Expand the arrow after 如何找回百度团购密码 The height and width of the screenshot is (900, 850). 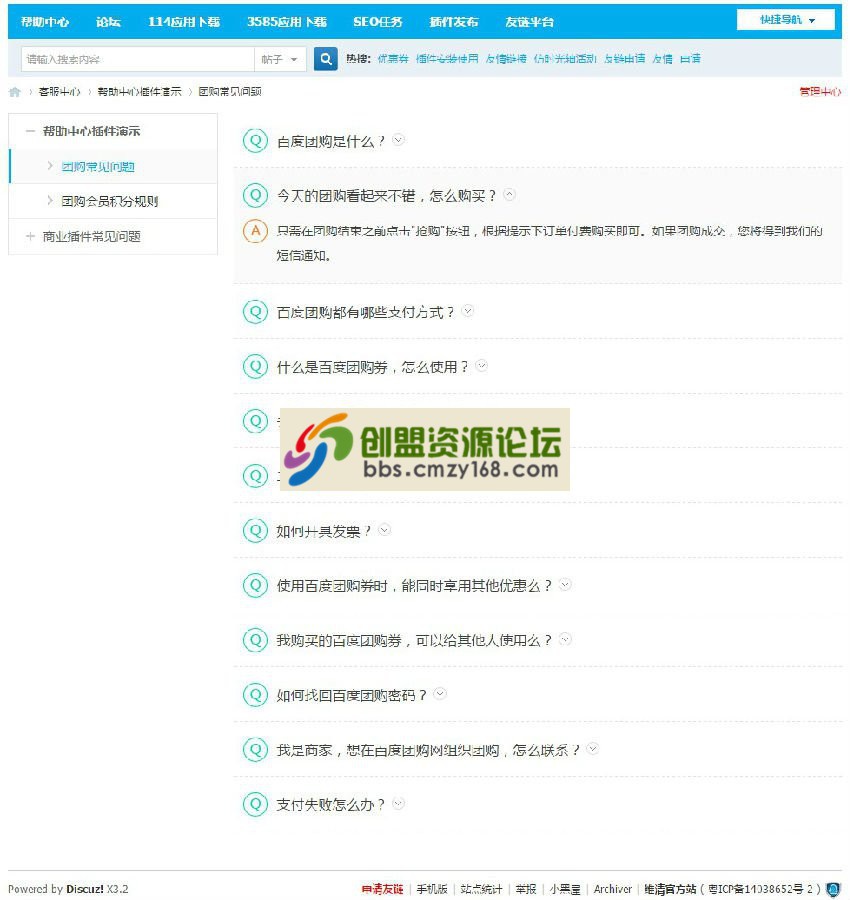point(440,693)
